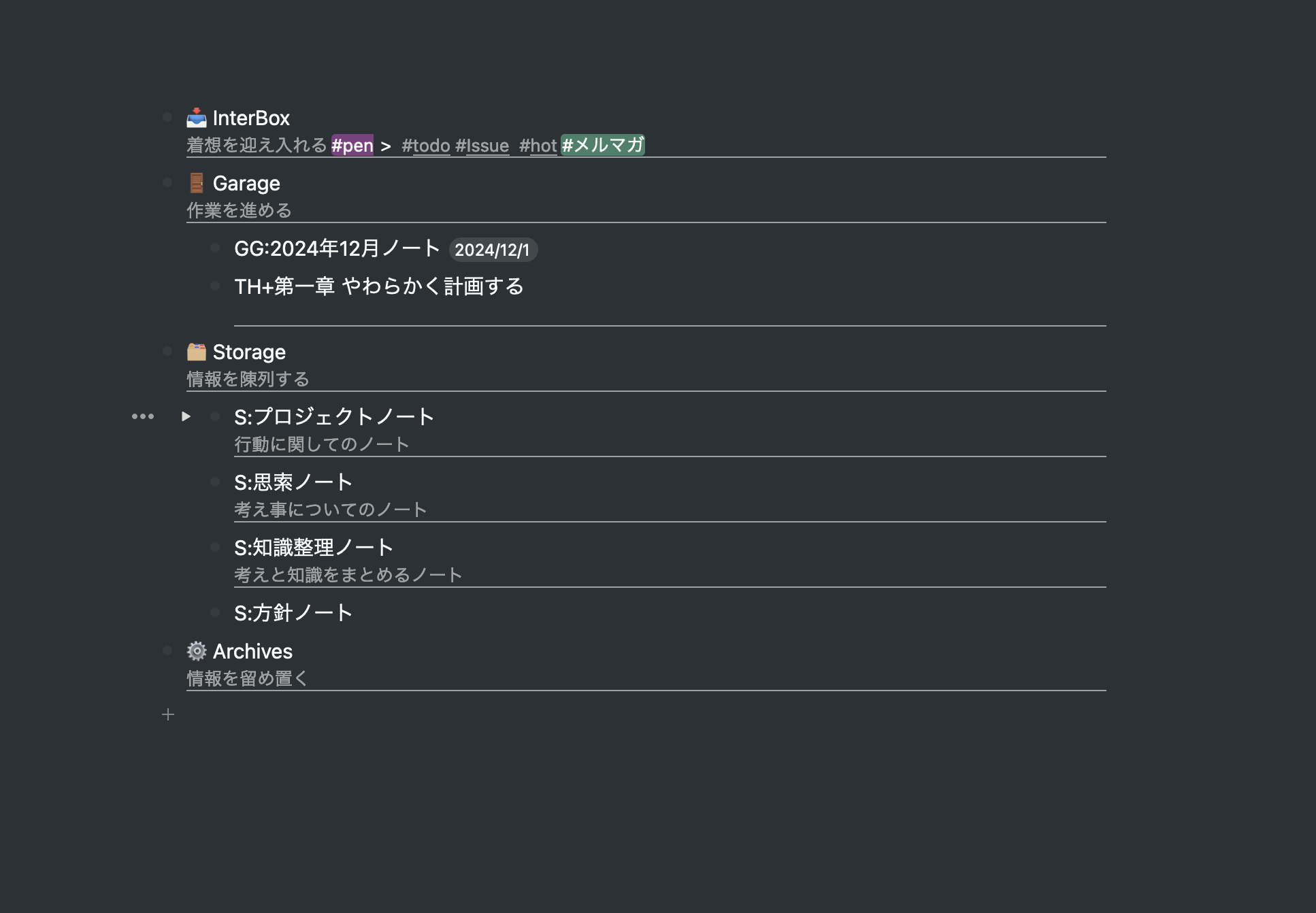1316x913 pixels.
Task: Click the bullet next to InterBox
Action: [168, 116]
